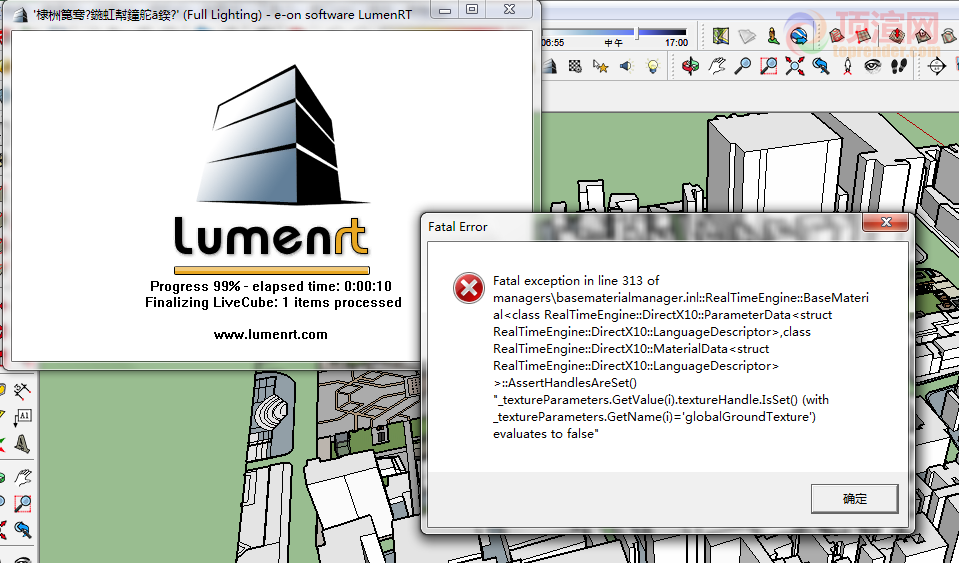Viewport: 959px width, 563px height.
Task: Click the 'Fatal Error' dialog title
Action: point(457,227)
